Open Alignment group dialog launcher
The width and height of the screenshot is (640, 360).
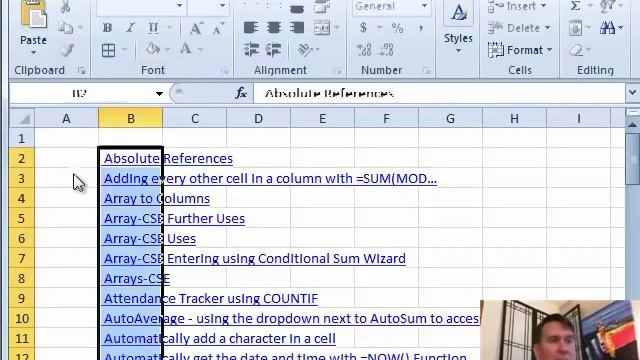pyautogui.click(x=337, y=71)
